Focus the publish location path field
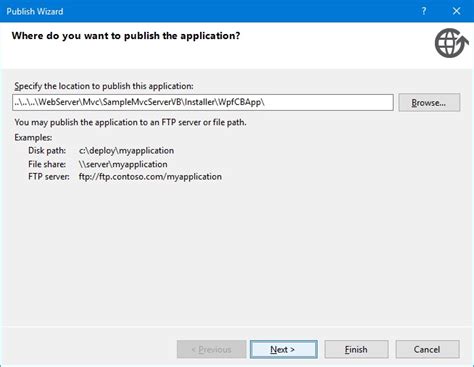This screenshot has width=474, height=367. 203,102
